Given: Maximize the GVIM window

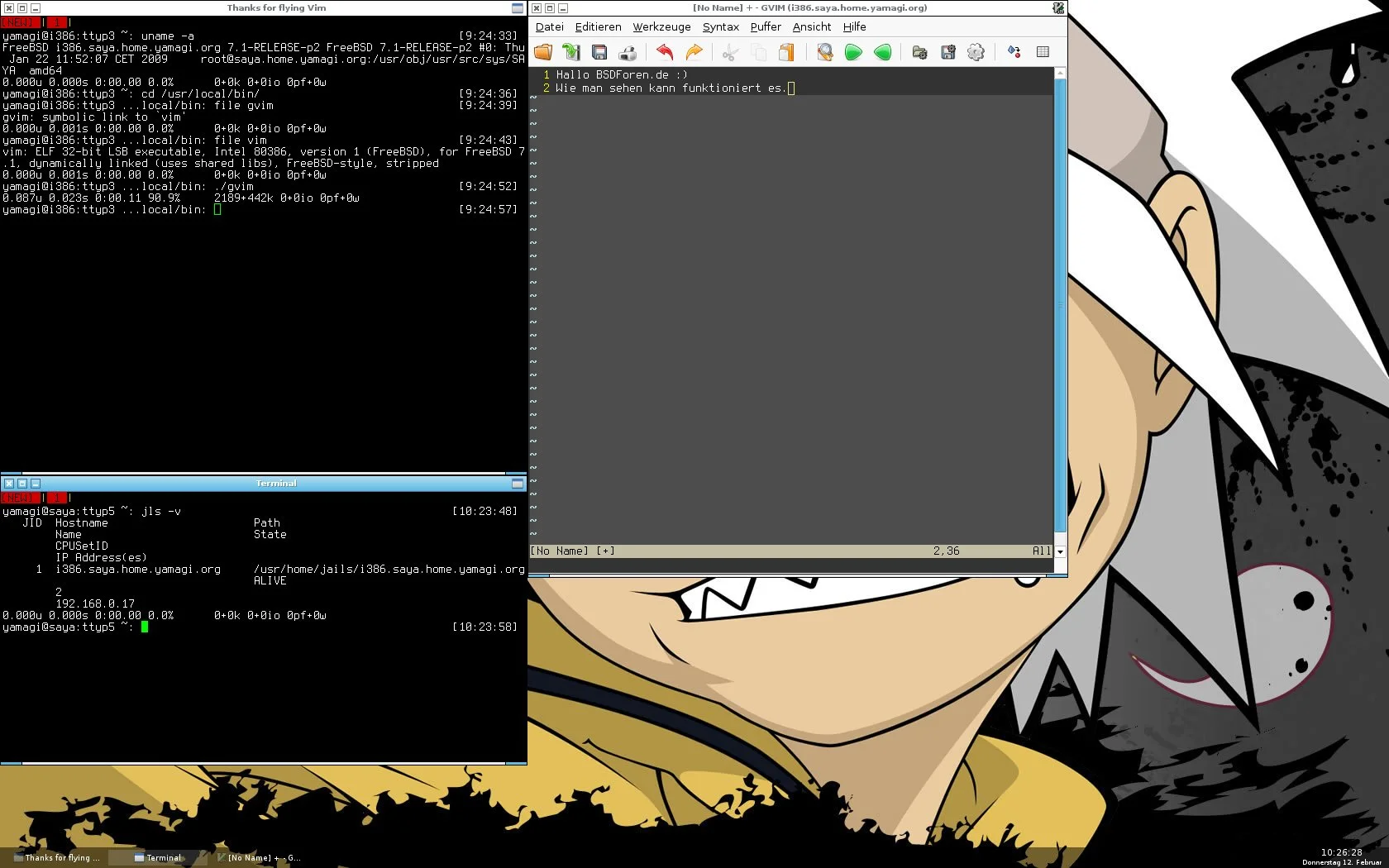Looking at the screenshot, I should click(x=550, y=8).
